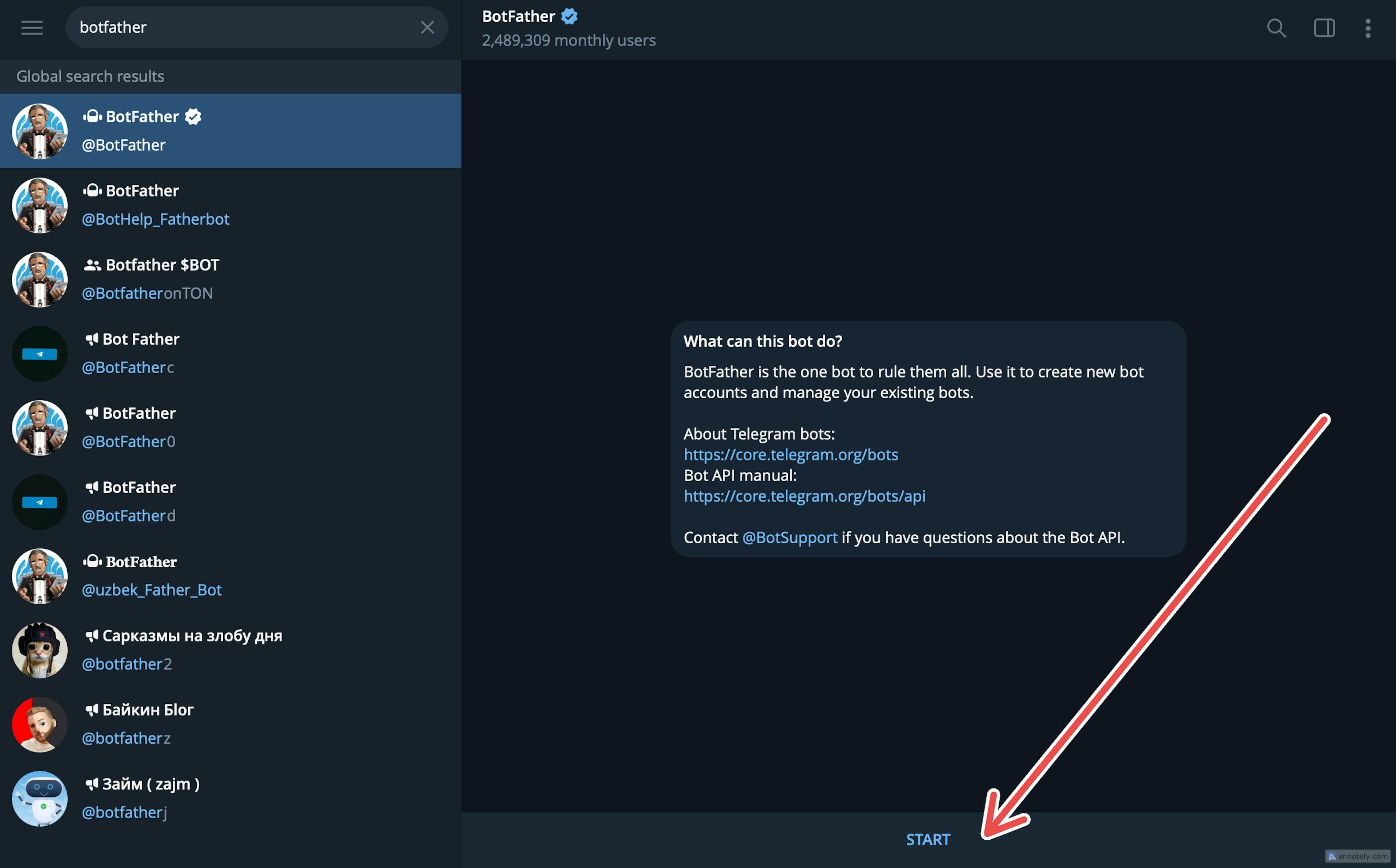This screenshot has height=868, width=1396.
Task: Click the verified badge in chat header
Action: (x=569, y=16)
